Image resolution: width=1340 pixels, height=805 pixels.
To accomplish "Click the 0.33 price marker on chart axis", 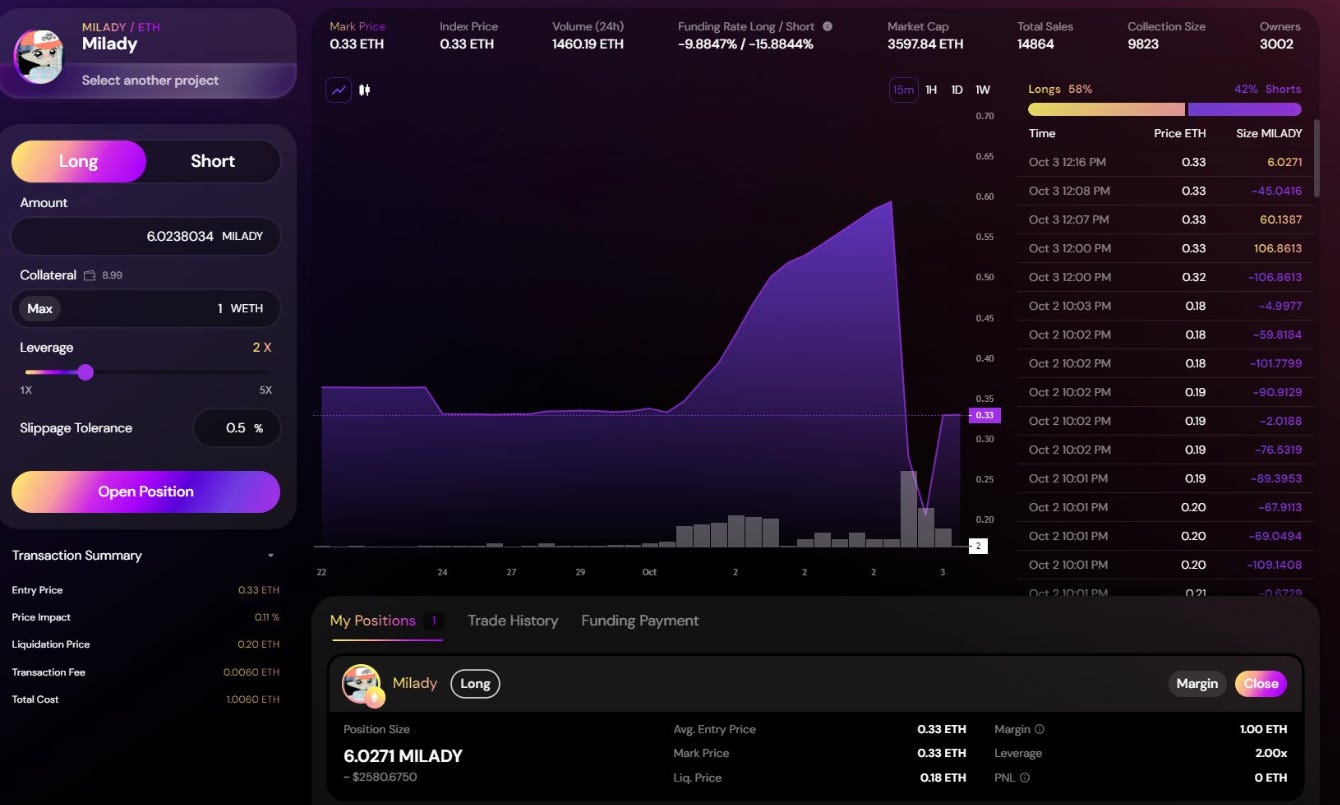I will [984, 415].
